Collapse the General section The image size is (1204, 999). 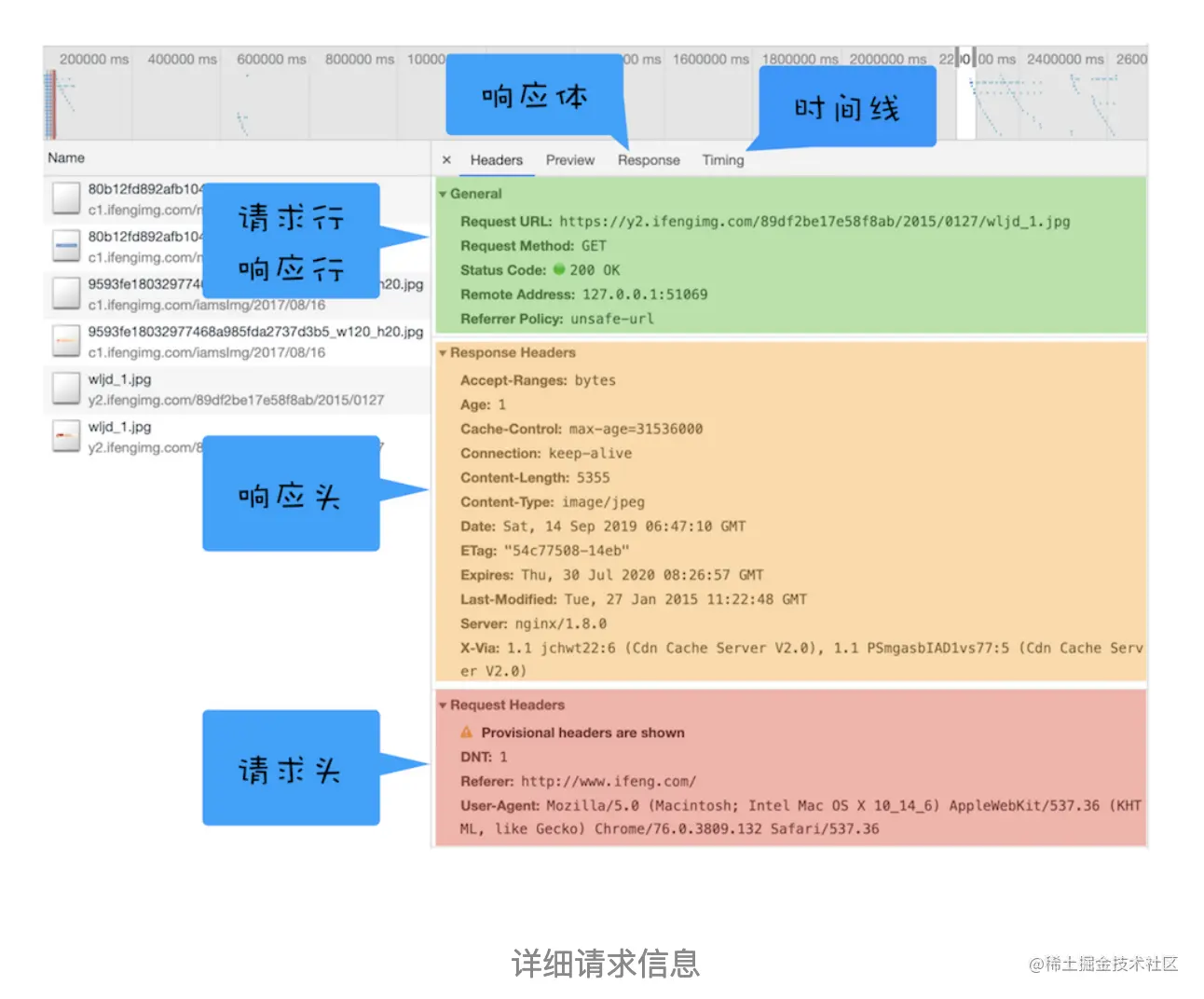pyautogui.click(x=443, y=194)
